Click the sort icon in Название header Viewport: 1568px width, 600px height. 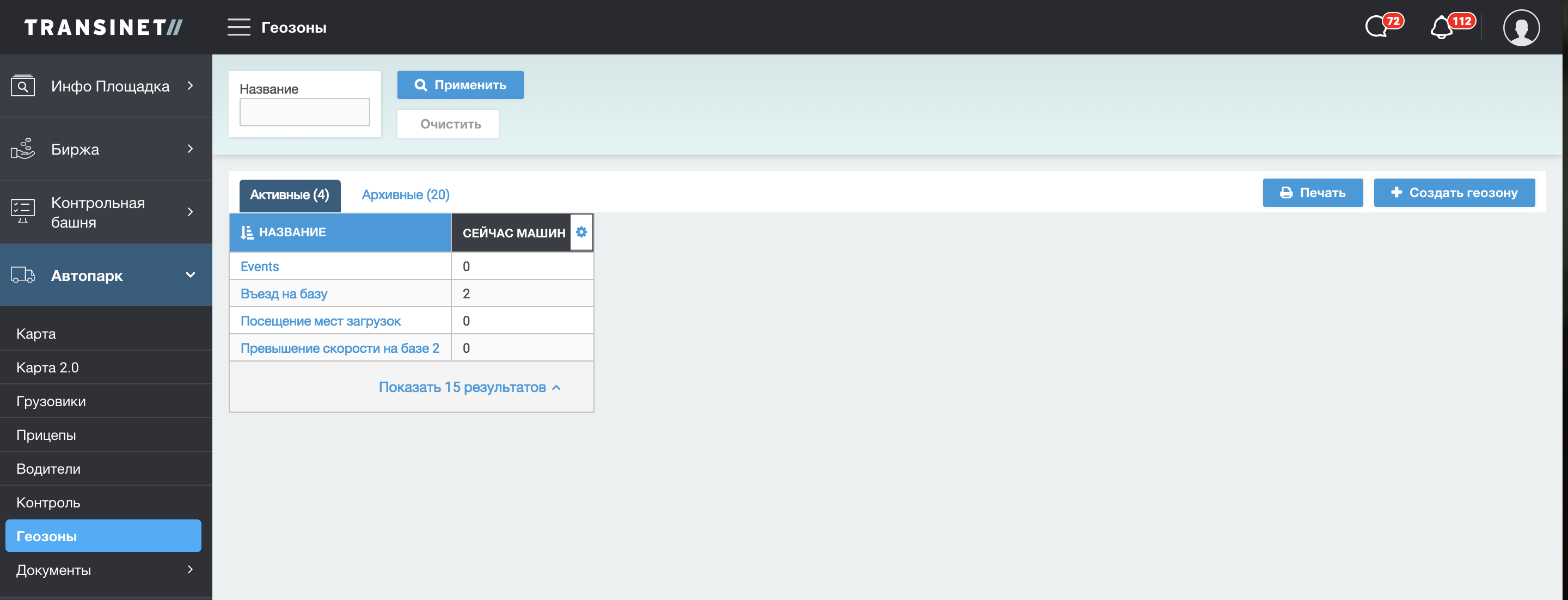247,232
